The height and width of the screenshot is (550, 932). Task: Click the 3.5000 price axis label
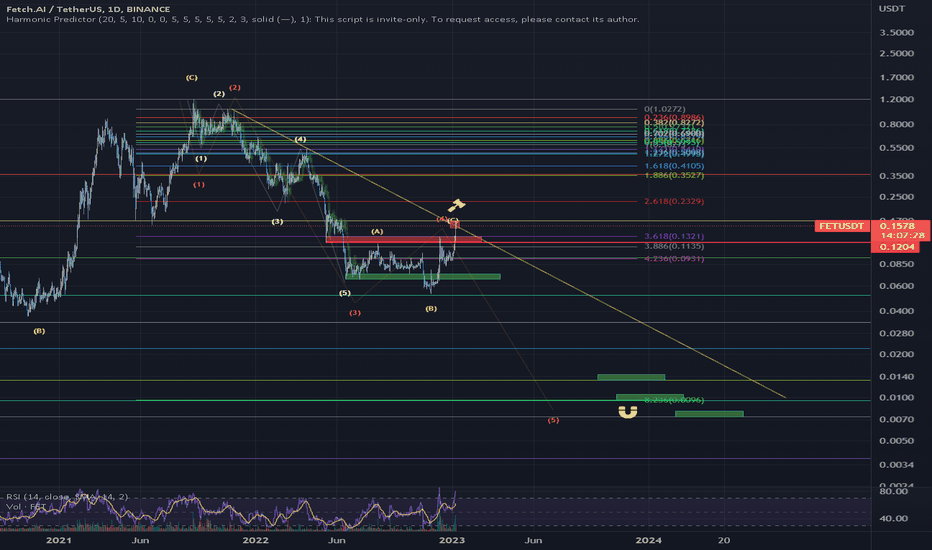pos(896,33)
